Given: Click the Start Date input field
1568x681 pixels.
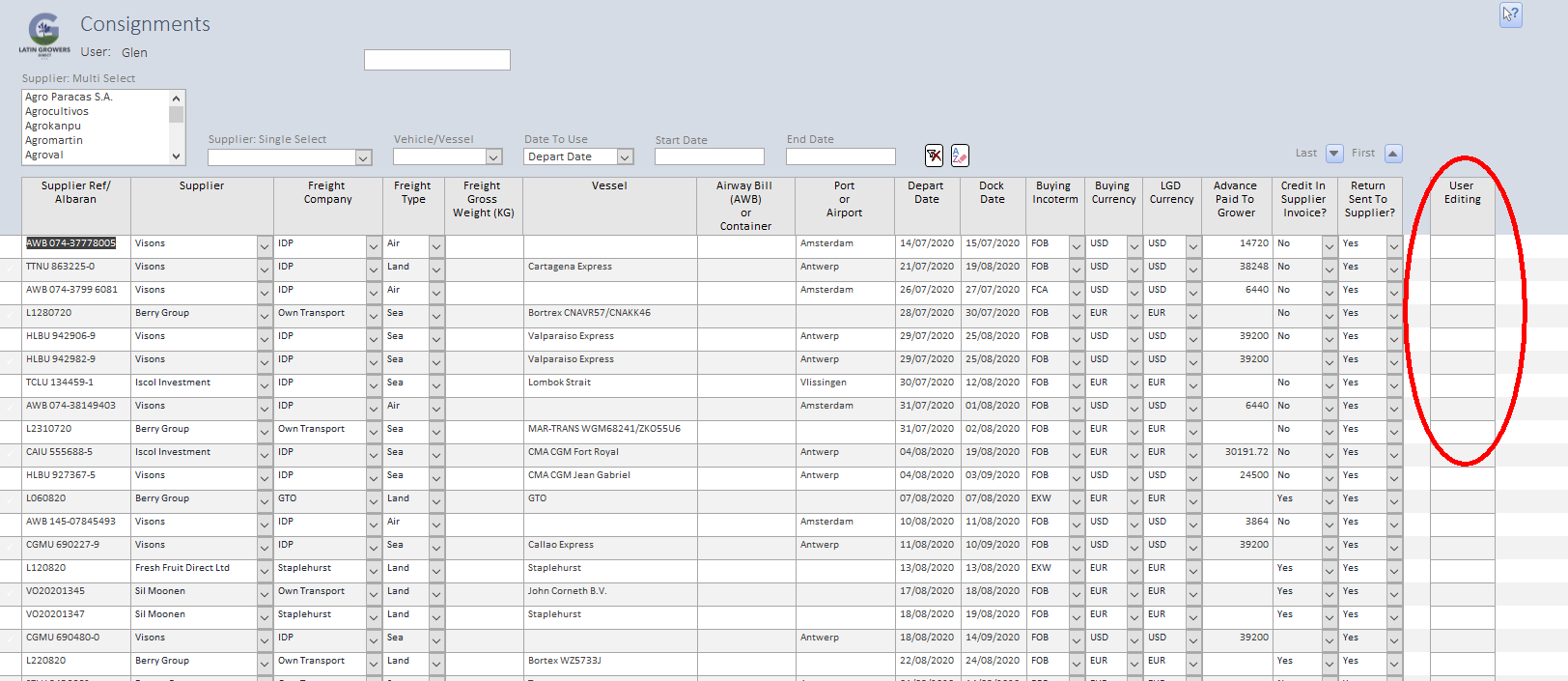Looking at the screenshot, I should point(709,156).
